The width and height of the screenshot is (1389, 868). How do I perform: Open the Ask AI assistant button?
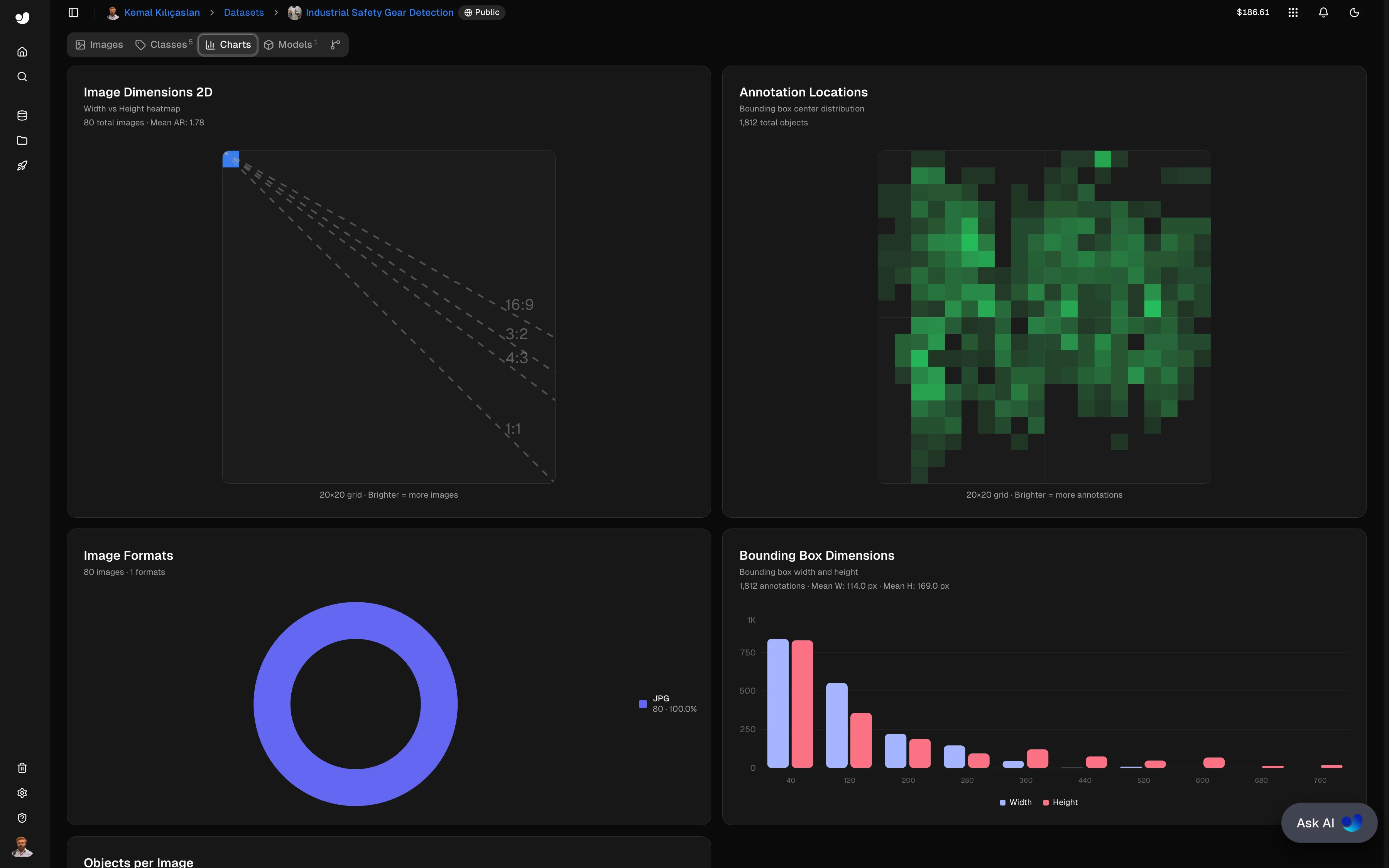(1329, 822)
